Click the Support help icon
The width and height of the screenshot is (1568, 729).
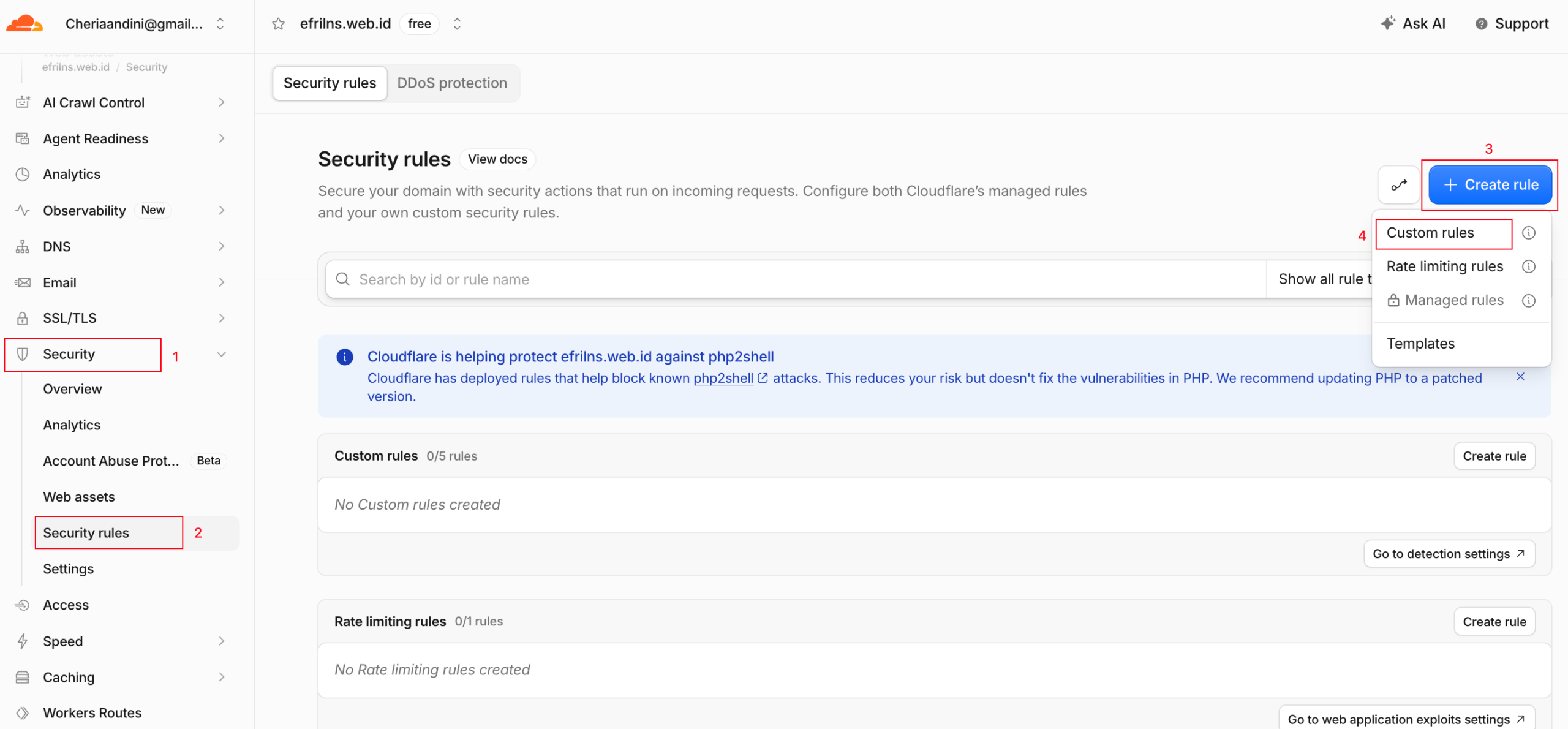point(1481,24)
